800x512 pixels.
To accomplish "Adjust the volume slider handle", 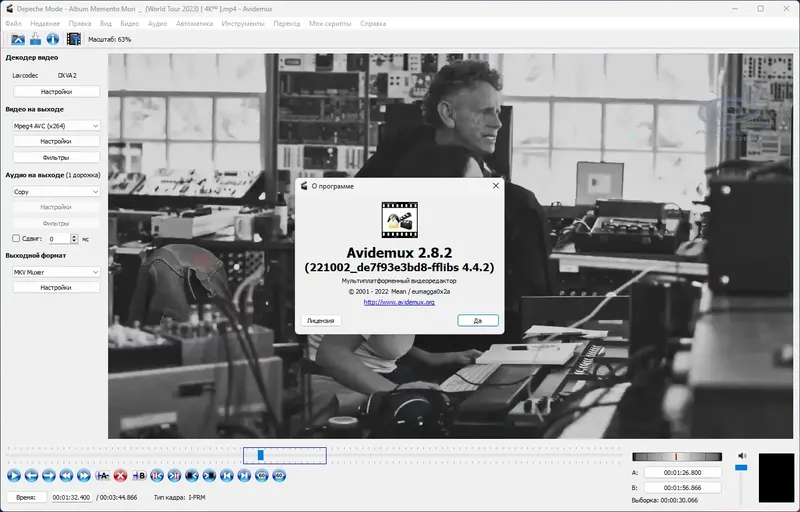I will click(x=741, y=467).
